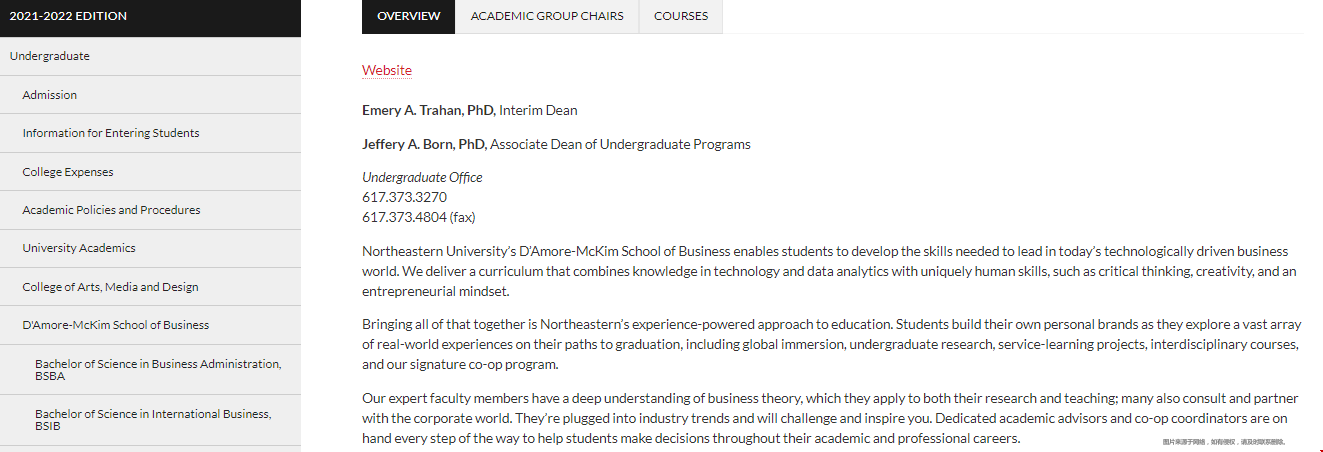This screenshot has width=1323, height=452.
Task: Select D'Amore-McKim School of Business entry
Action: [150, 325]
